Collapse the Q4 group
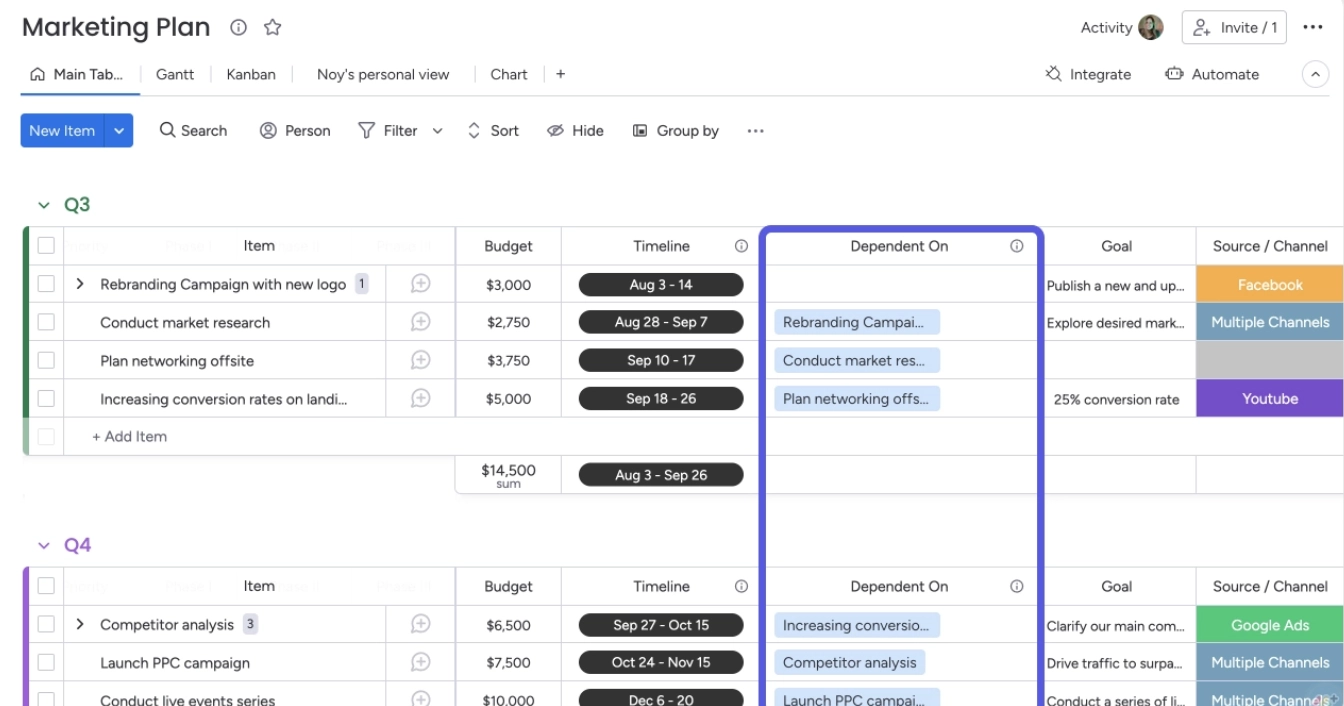1344x706 pixels. 44,545
